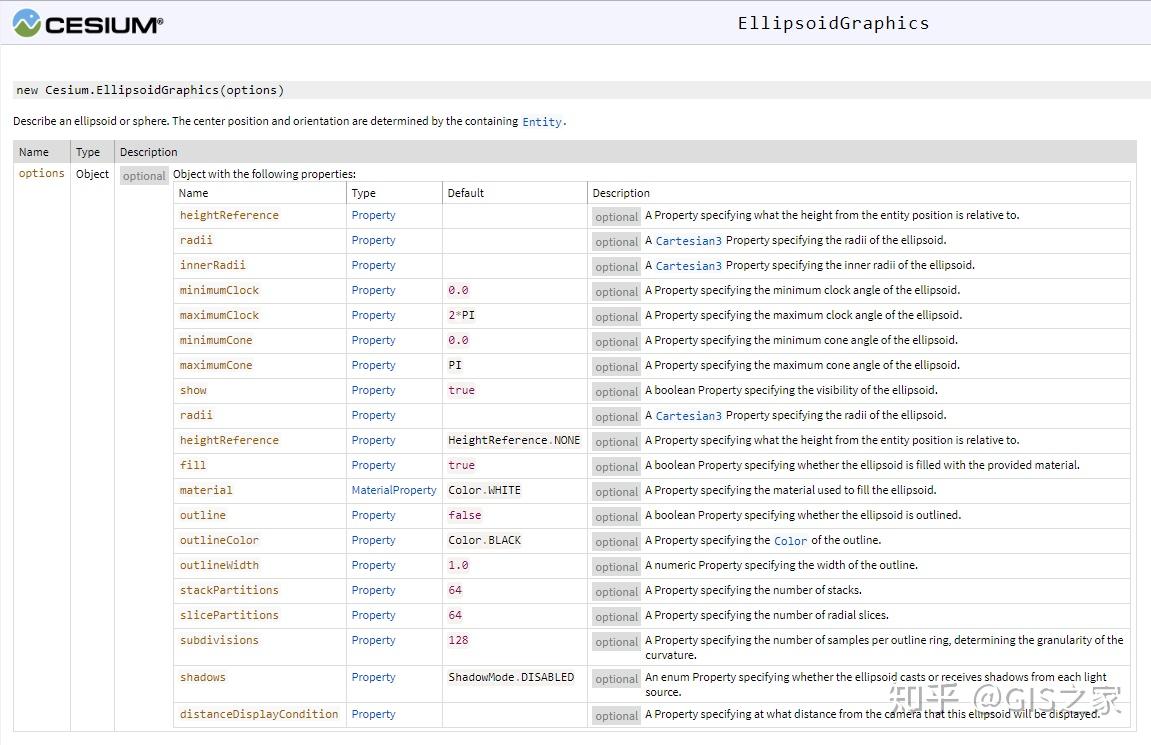1151x745 pixels.
Task: Click the HeightReference.NONE default value
Action: tap(514, 440)
